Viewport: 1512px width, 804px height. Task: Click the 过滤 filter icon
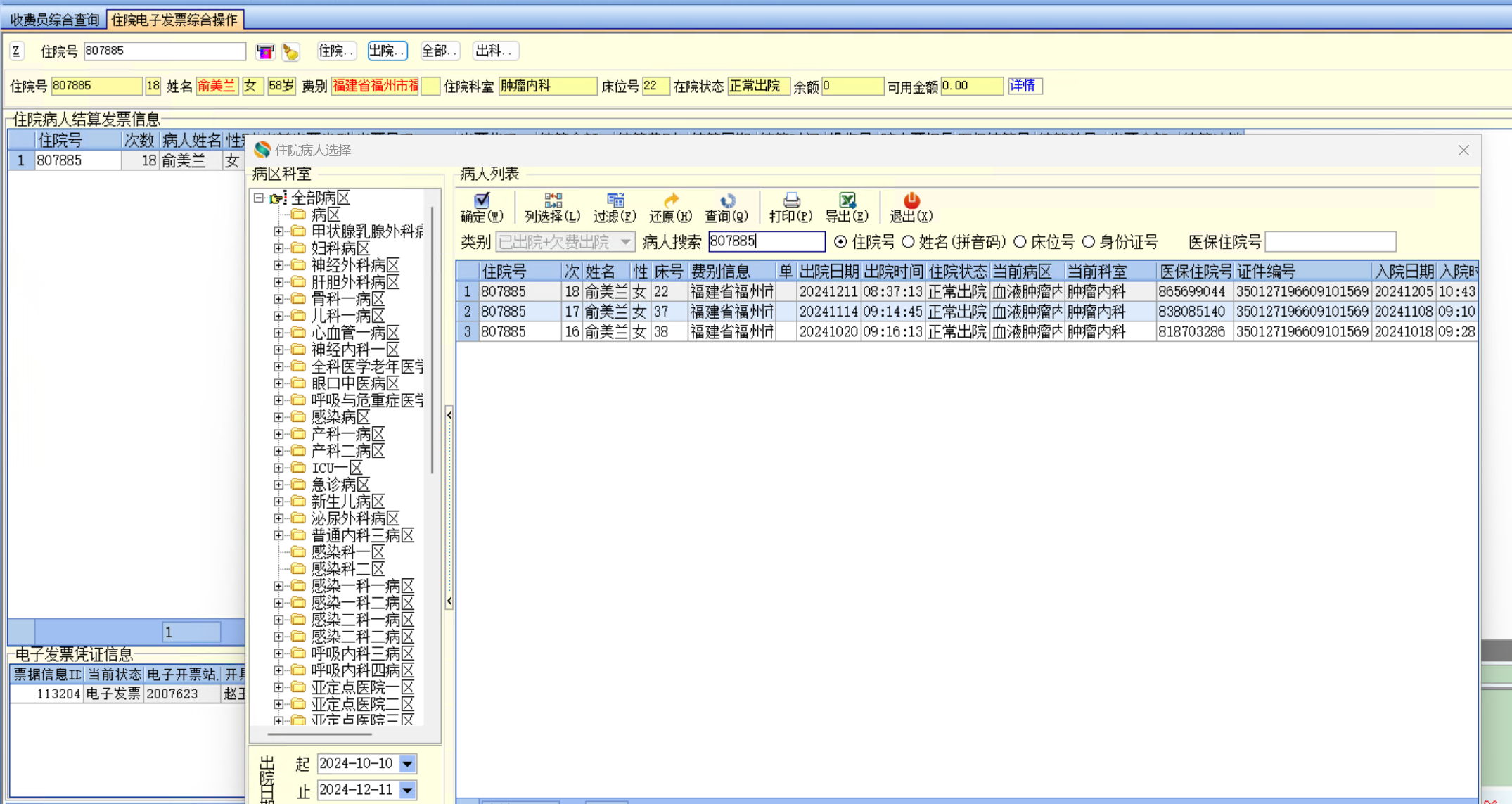point(615,201)
